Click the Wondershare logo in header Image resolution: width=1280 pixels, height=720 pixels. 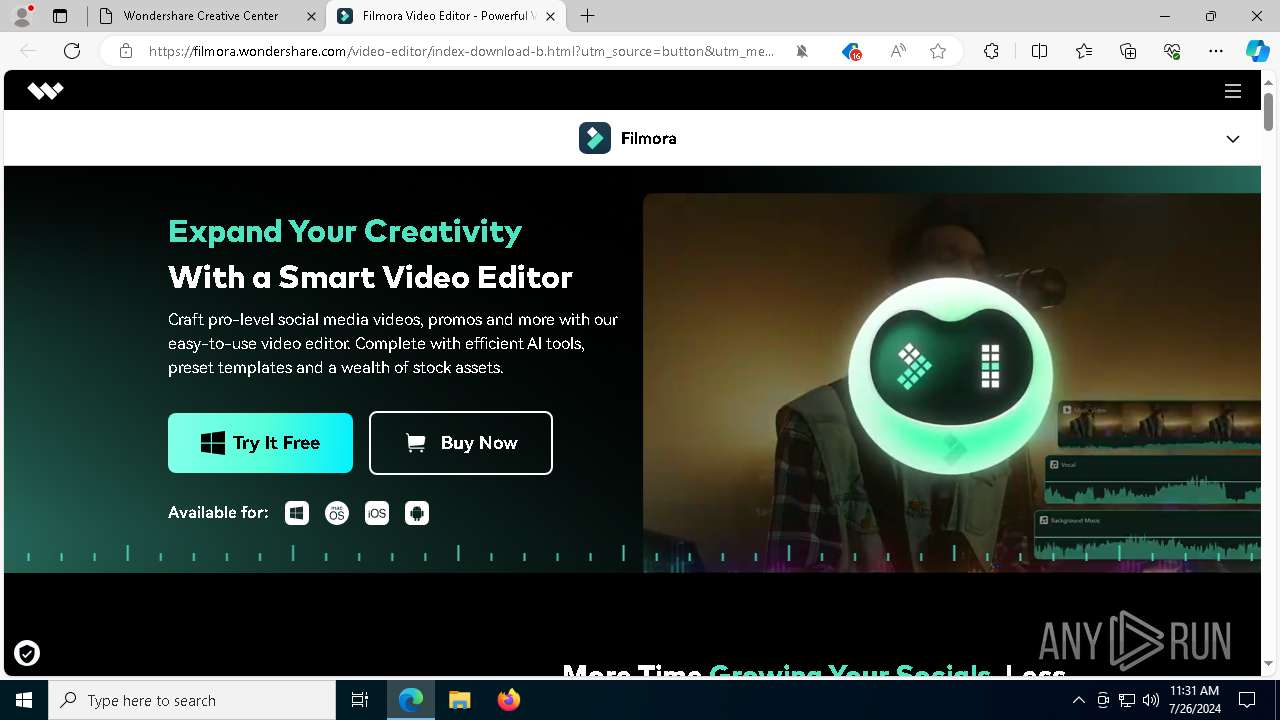click(45, 91)
